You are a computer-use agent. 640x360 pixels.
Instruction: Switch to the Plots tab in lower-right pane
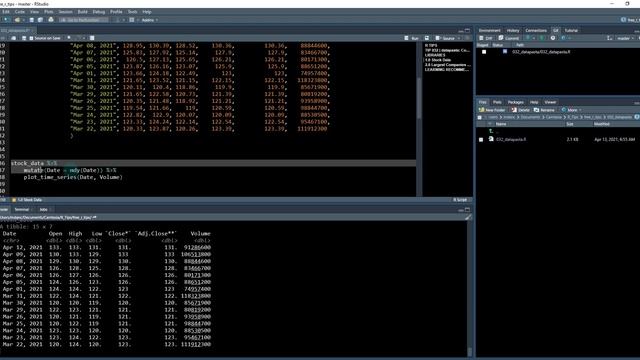(x=497, y=102)
